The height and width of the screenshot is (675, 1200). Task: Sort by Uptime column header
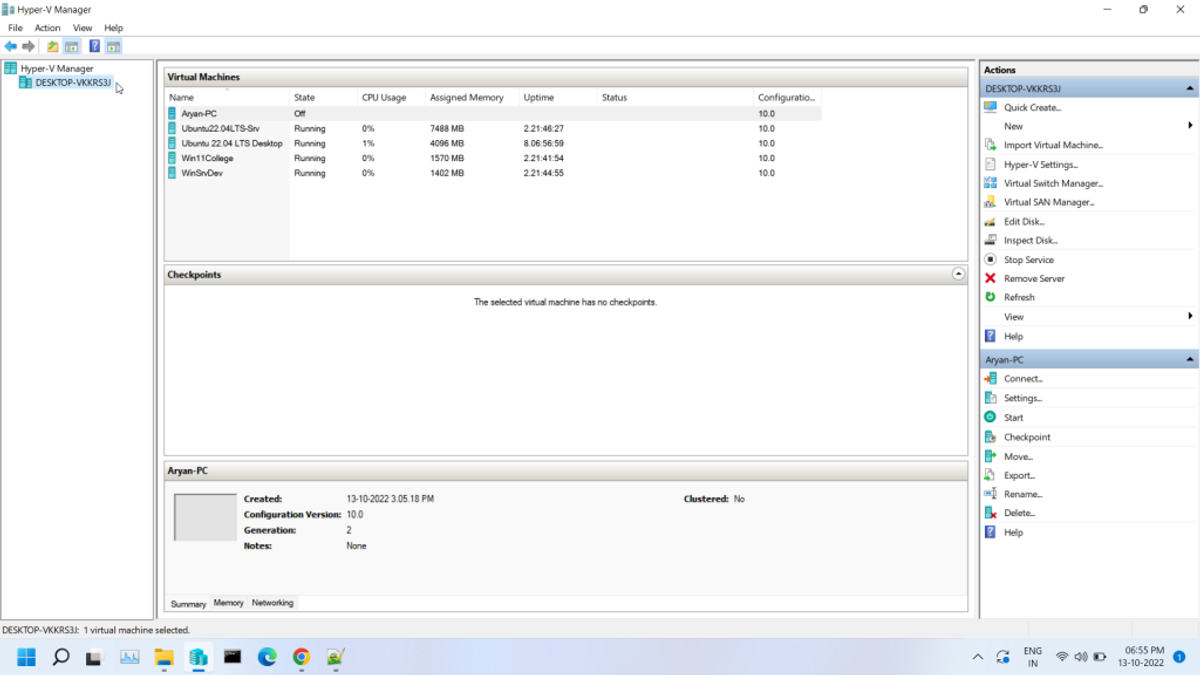point(558,97)
